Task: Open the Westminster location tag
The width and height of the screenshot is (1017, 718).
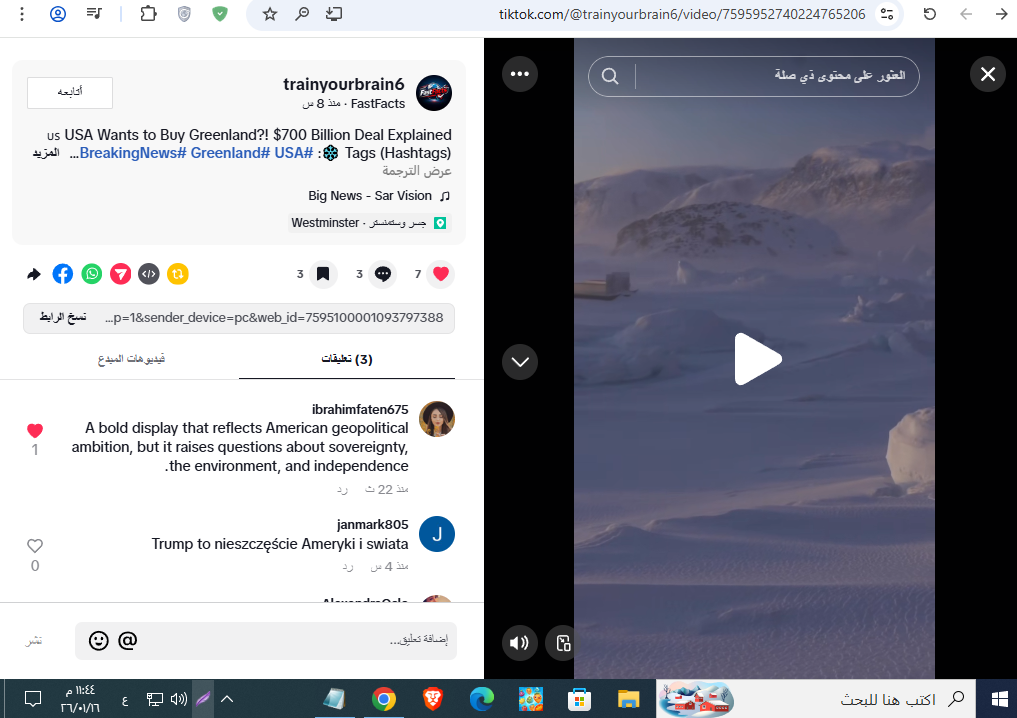Action: coord(369,223)
